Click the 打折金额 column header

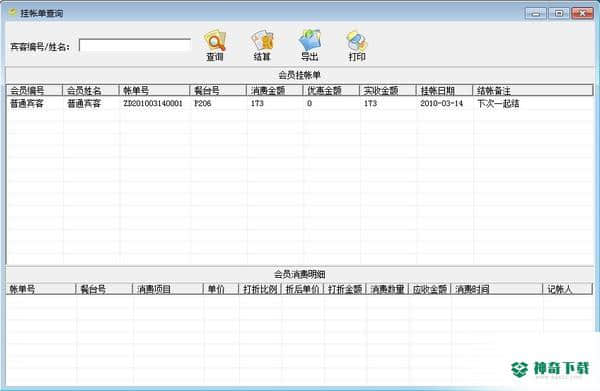345,289
